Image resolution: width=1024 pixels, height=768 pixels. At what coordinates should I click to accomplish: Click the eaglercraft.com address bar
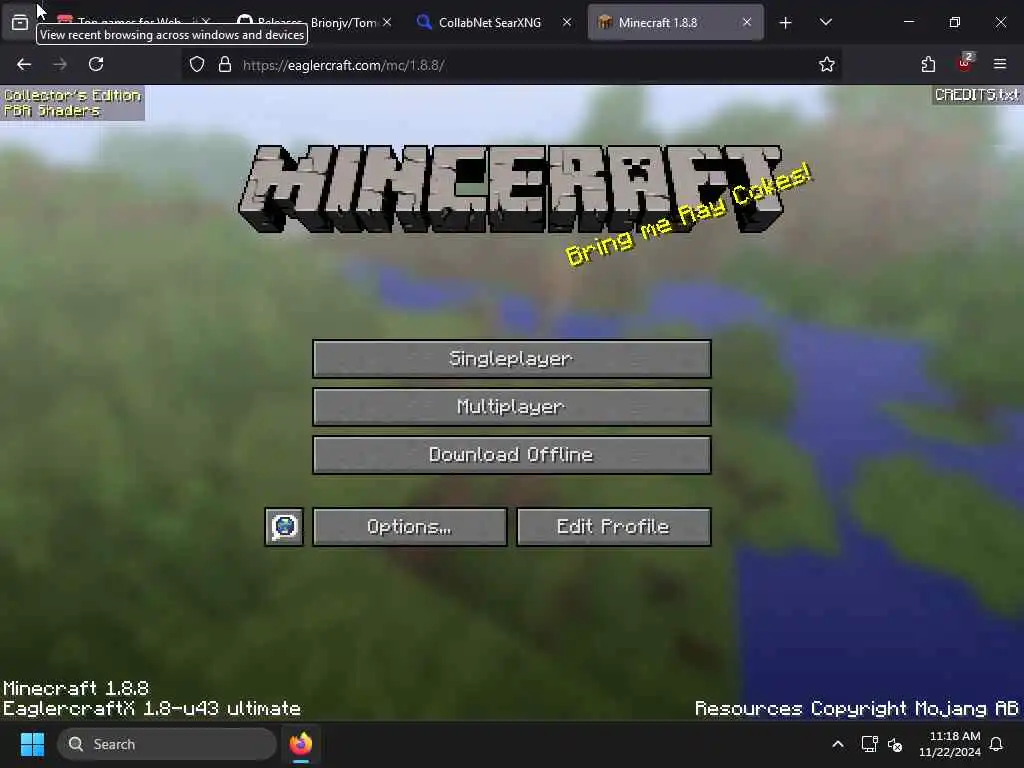point(509,65)
